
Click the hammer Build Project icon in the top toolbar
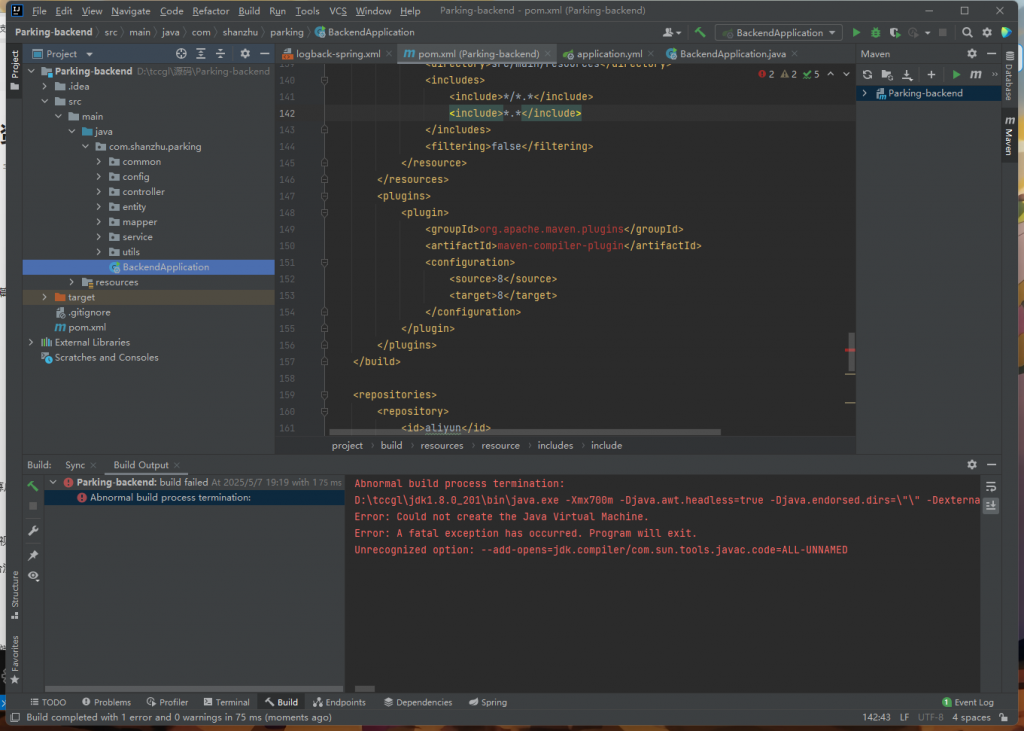tap(701, 33)
